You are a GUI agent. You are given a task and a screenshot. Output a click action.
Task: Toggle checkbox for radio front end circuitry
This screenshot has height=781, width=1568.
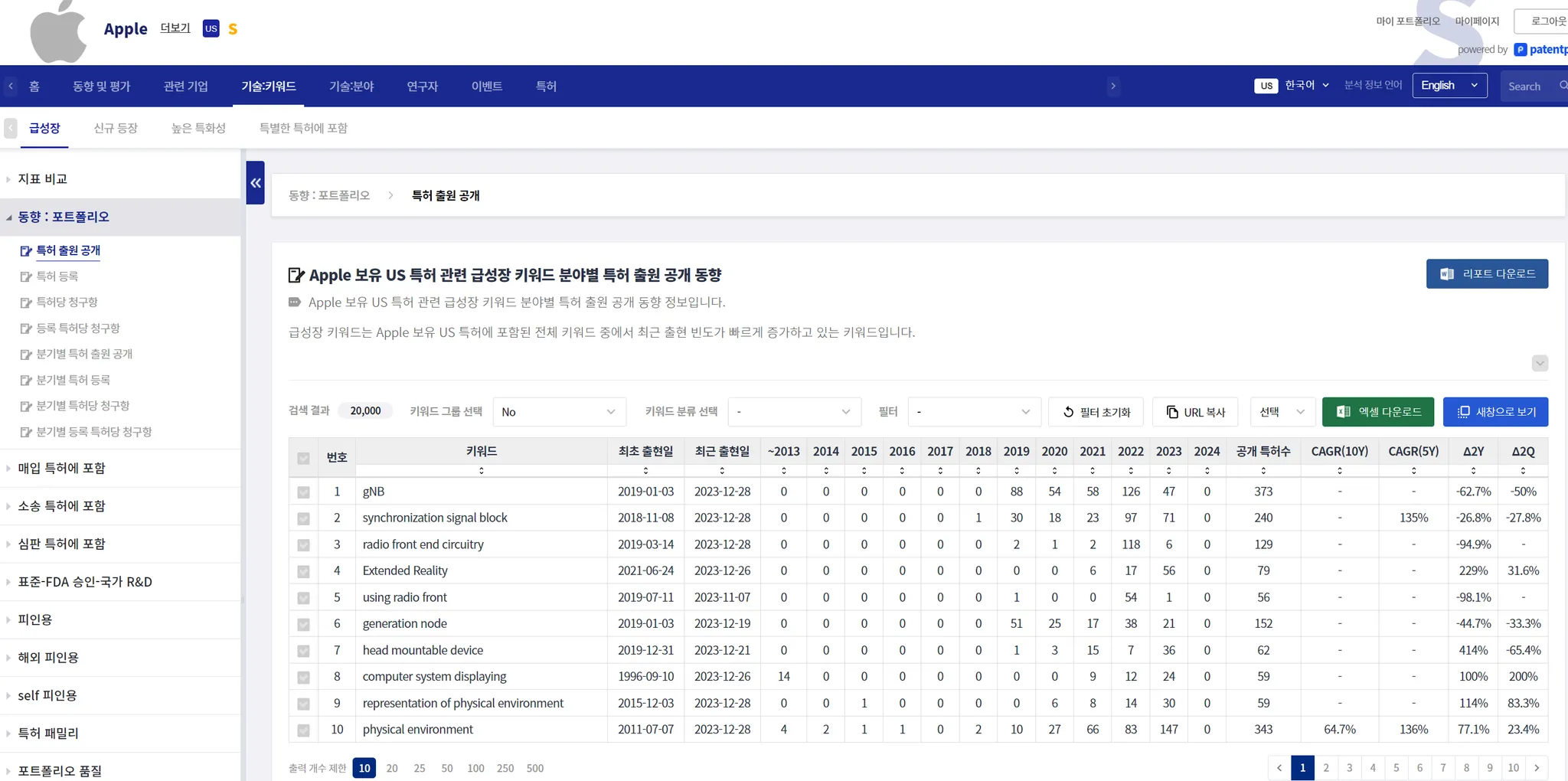coord(303,545)
